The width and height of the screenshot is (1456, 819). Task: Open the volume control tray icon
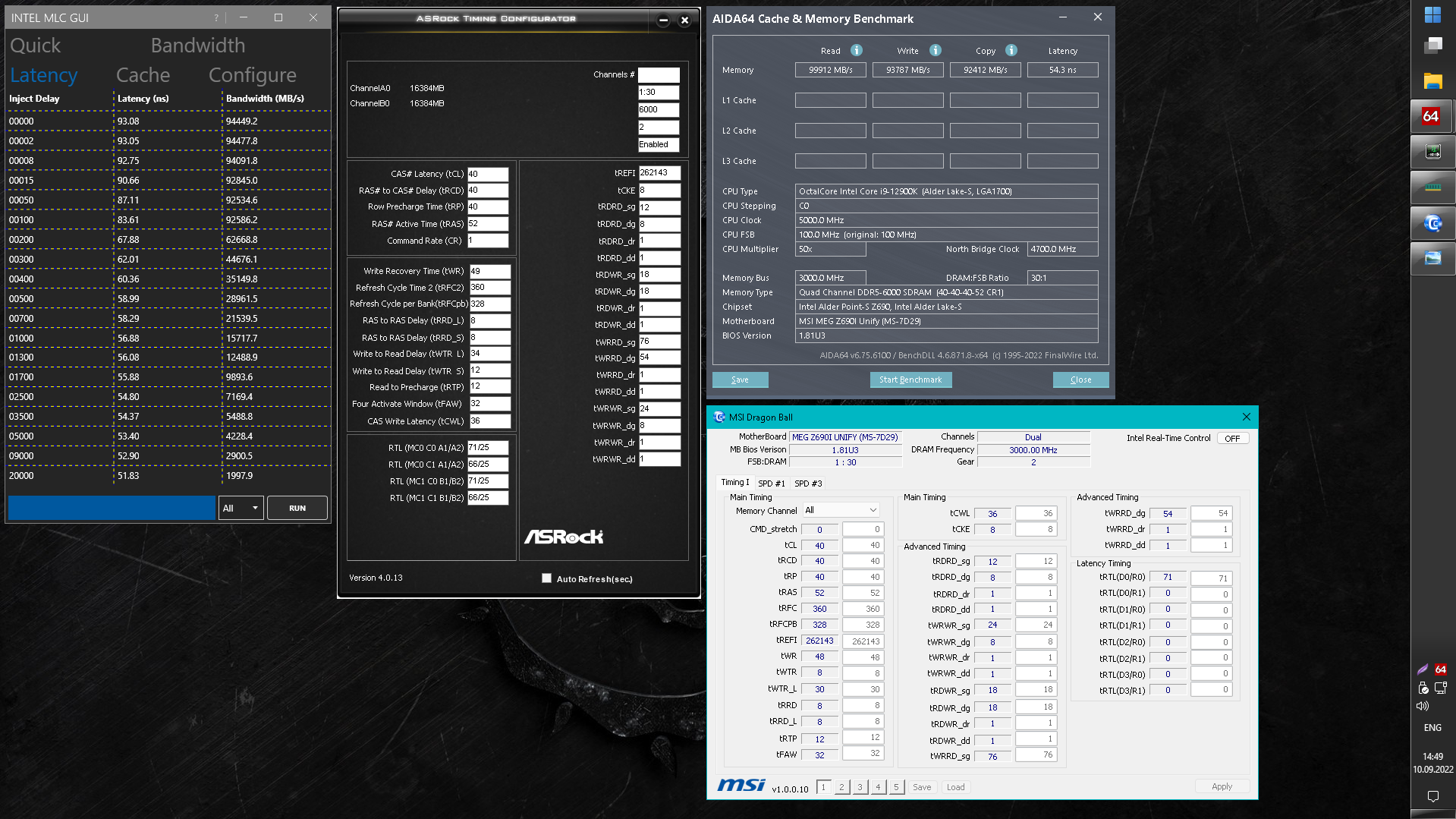coord(1423,706)
